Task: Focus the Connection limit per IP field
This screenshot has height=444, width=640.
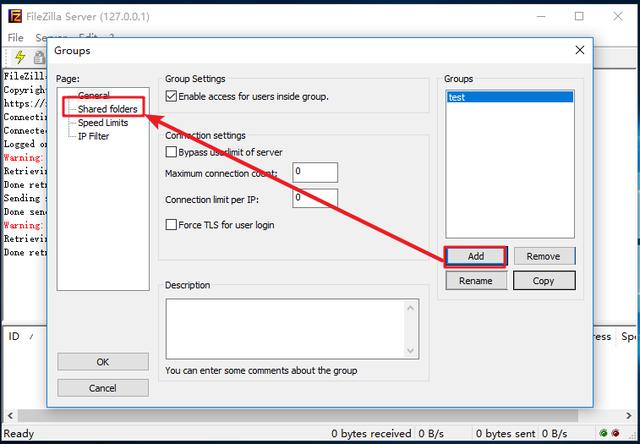Action: (x=315, y=198)
